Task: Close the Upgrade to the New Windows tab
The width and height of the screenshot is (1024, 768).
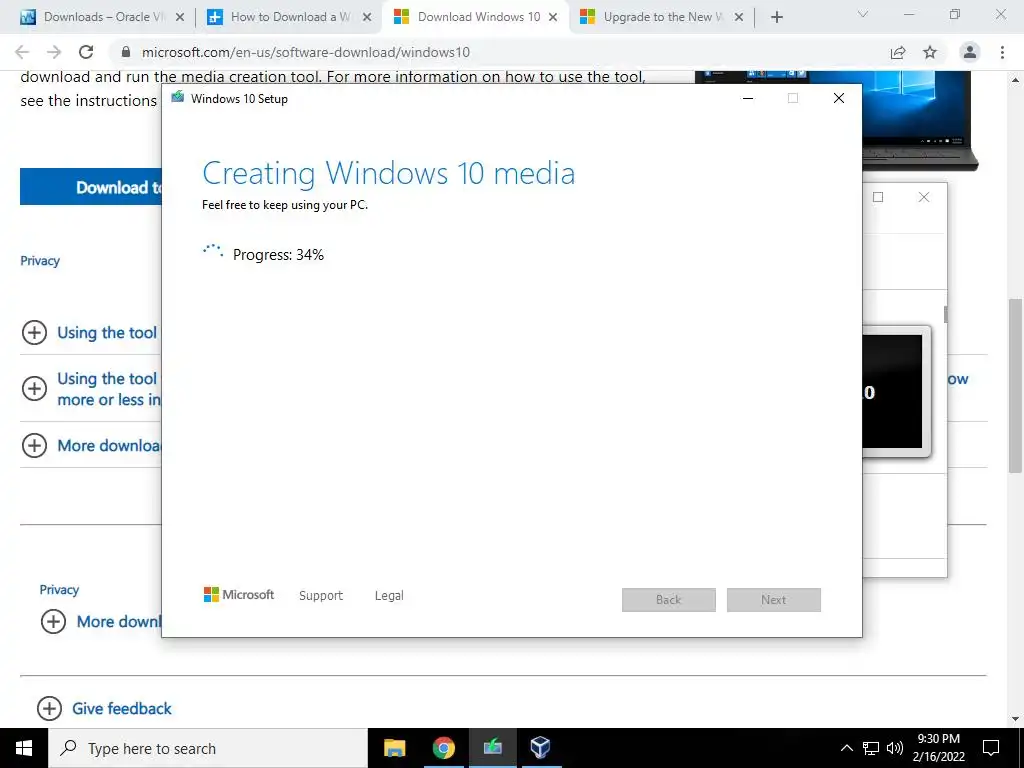Action: pos(739,18)
